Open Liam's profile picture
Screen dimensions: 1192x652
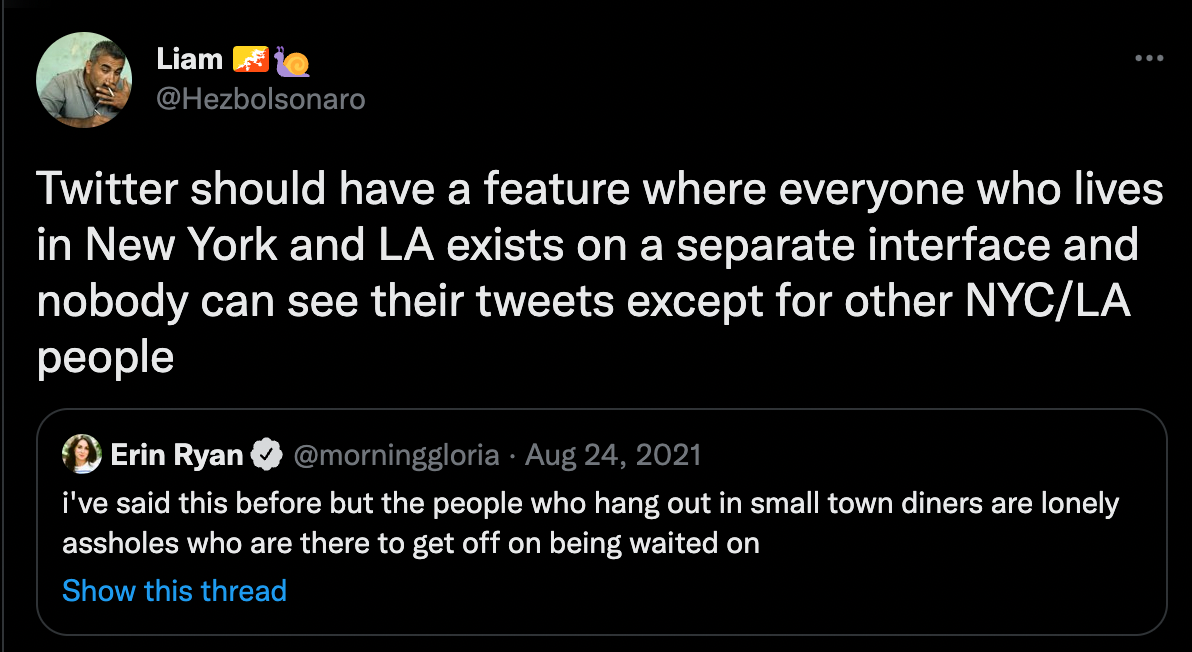pos(84,80)
